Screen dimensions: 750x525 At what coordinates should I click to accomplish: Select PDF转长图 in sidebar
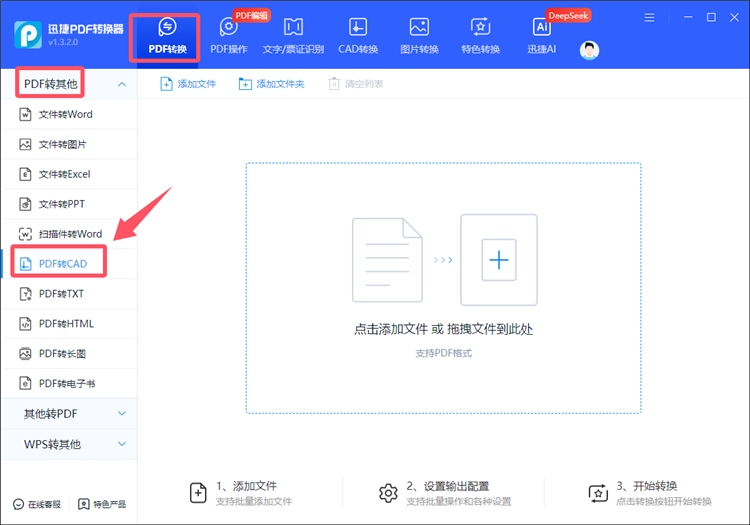click(69, 354)
